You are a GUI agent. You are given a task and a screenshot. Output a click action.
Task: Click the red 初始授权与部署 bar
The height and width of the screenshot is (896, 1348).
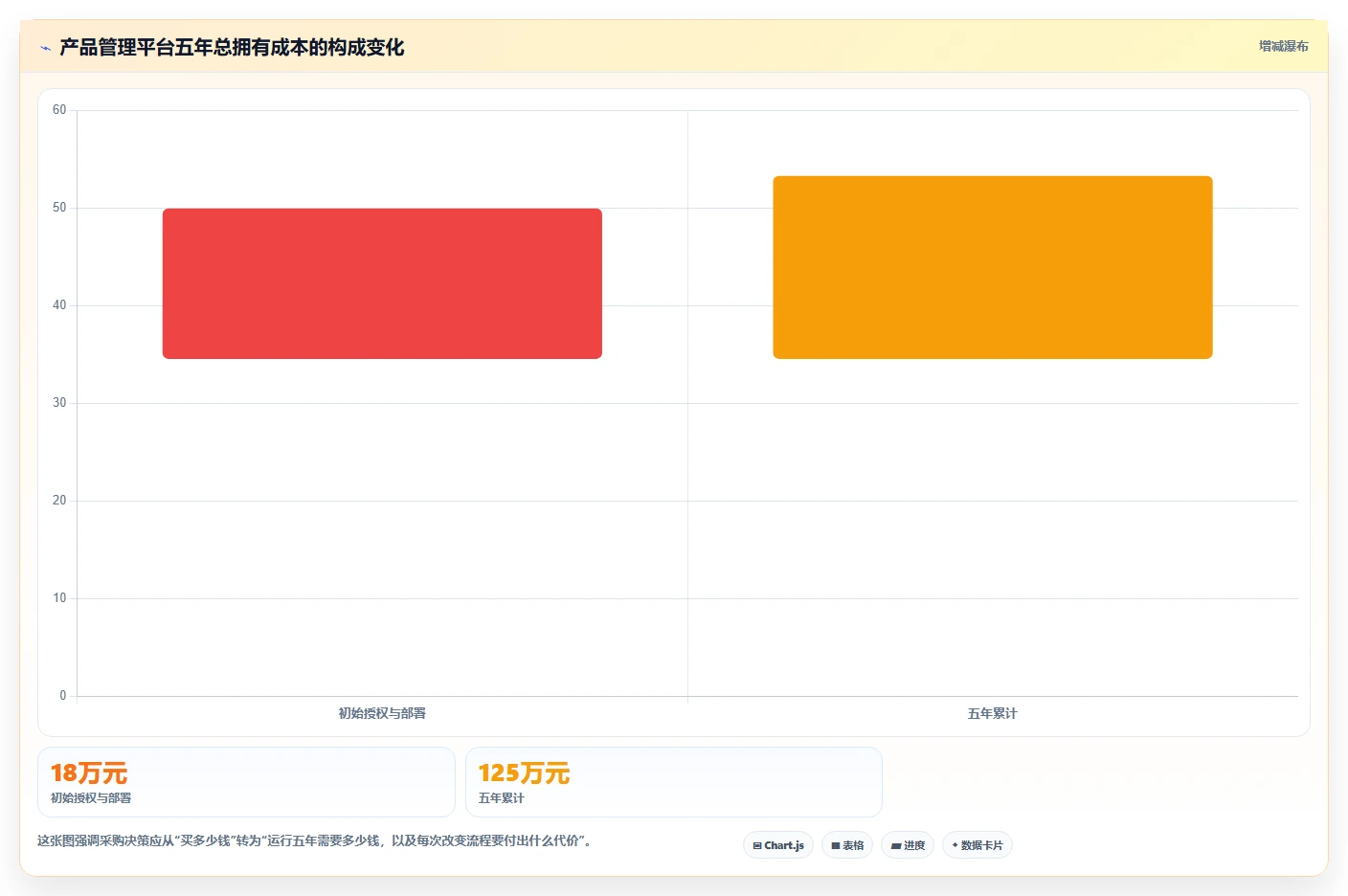(382, 283)
